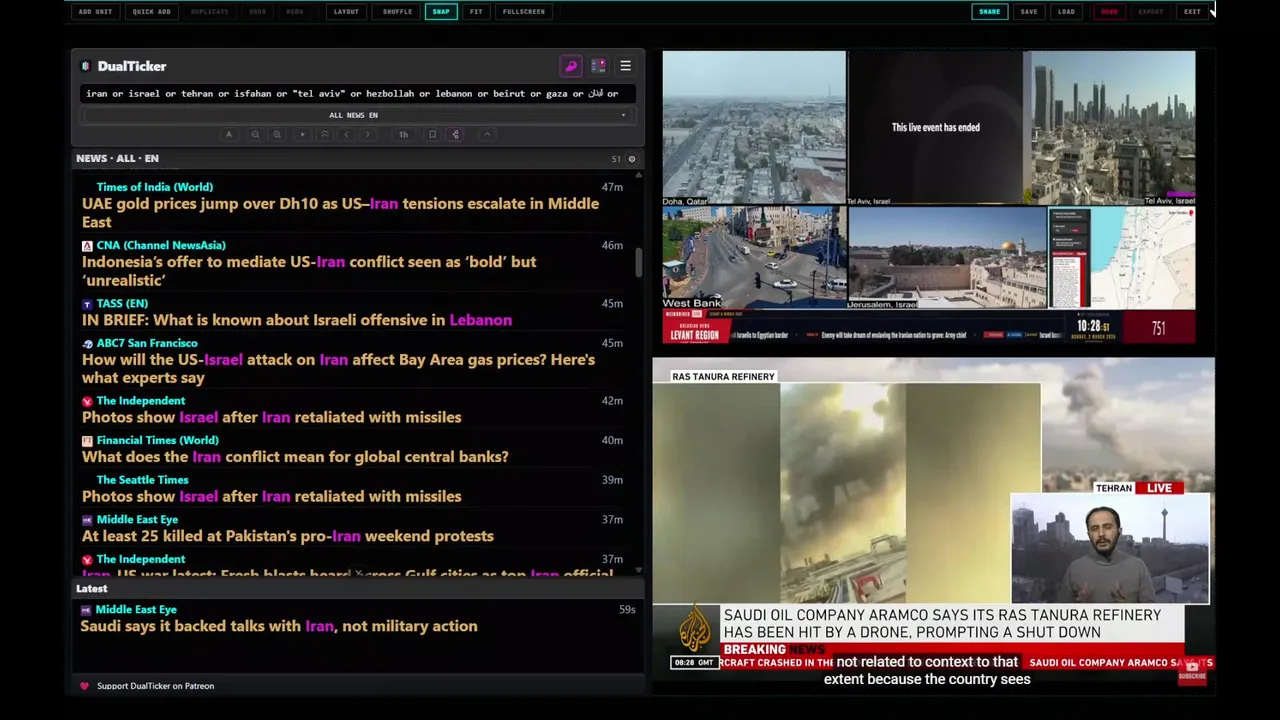
Task: Click the next right arrow icon
Action: pos(368,135)
